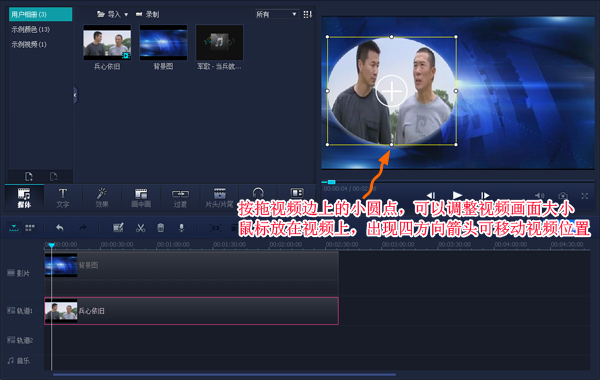Enter fullscreen preview mode
600x380 pixels.
click(584, 196)
